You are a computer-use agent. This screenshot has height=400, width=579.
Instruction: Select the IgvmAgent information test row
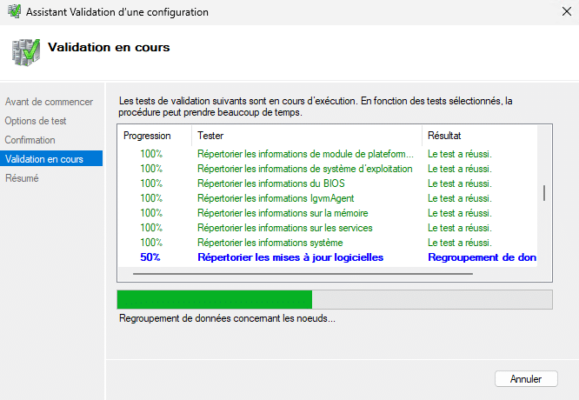coord(328,198)
